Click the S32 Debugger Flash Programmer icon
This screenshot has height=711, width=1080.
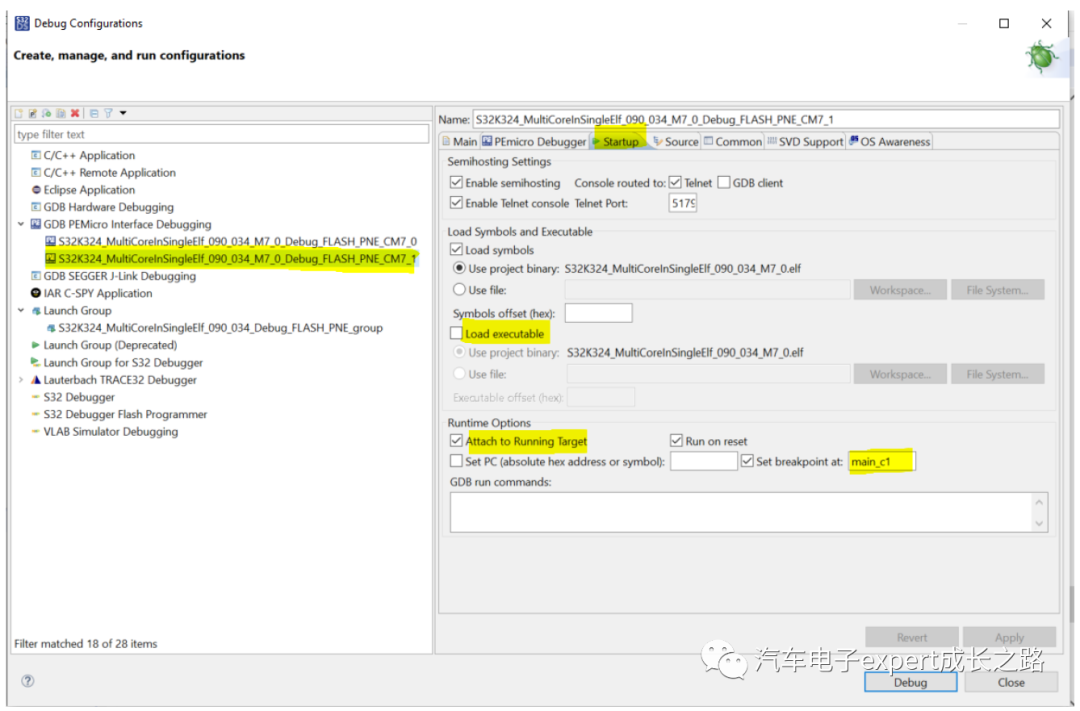click(x=36, y=414)
